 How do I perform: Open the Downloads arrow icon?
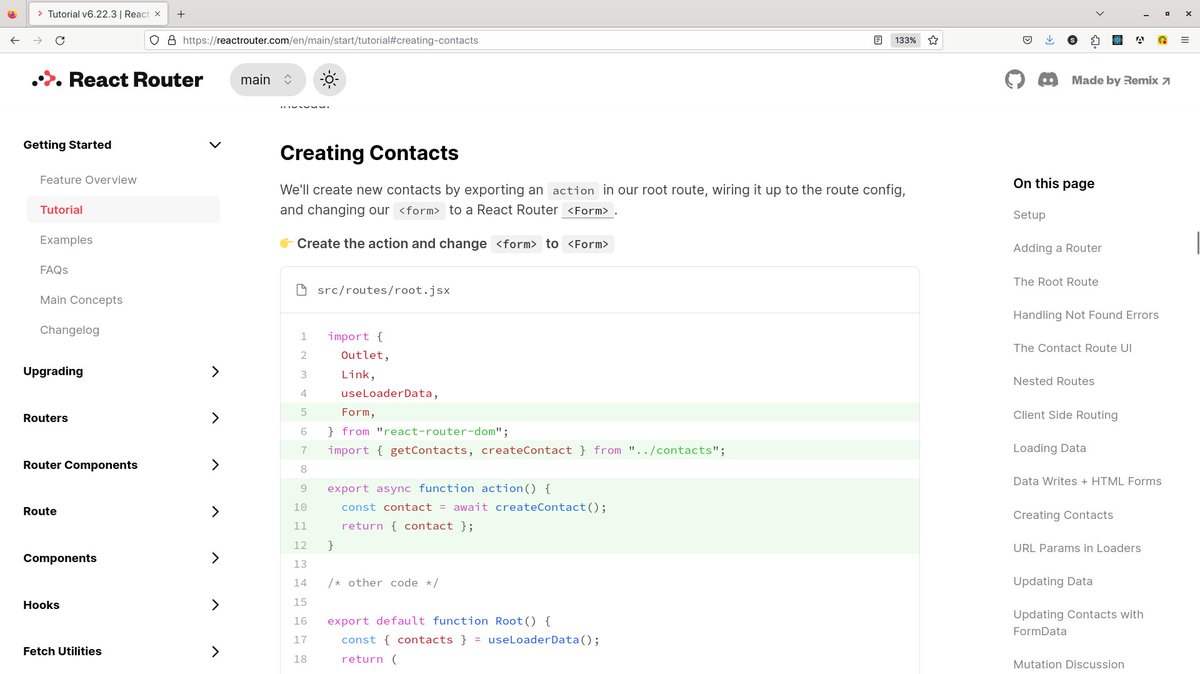(x=1050, y=40)
